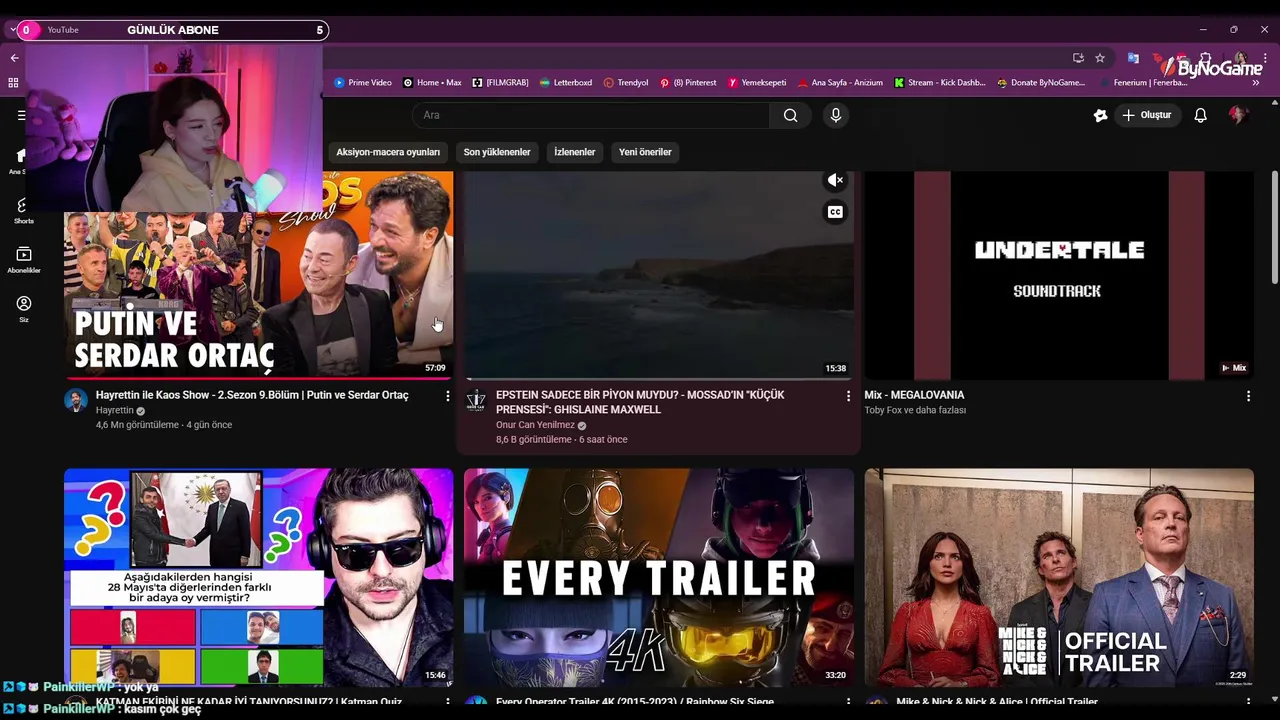
Task: Select İzlenenler filter chip
Action: pyautogui.click(x=575, y=152)
